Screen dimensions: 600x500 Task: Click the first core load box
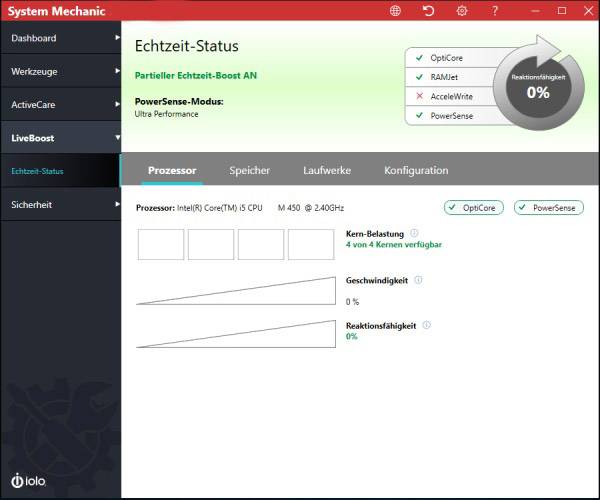pyautogui.click(x=161, y=244)
